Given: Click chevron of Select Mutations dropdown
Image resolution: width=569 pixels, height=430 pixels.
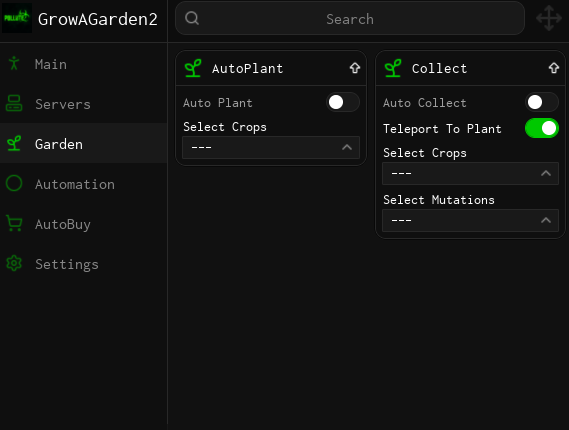Looking at the screenshot, I should click(x=546, y=220).
